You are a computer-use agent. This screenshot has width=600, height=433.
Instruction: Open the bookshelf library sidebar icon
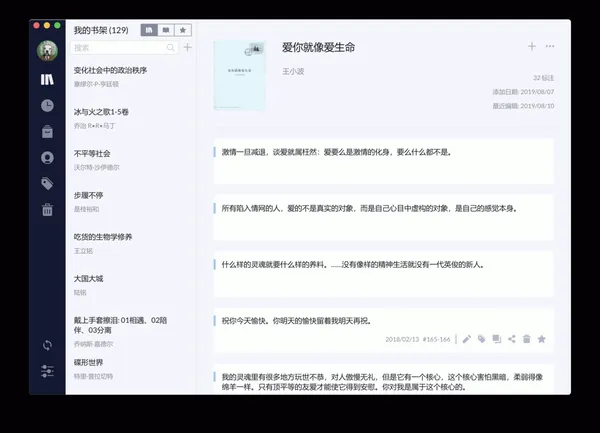(47, 80)
